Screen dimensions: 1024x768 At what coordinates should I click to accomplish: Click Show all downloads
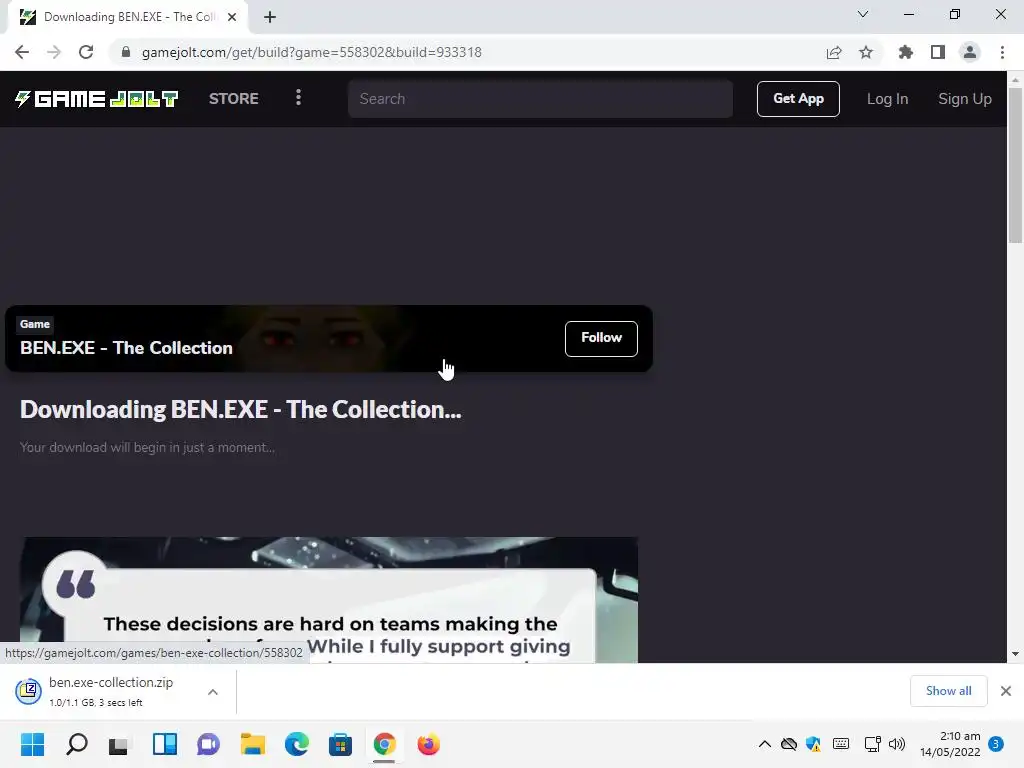tap(948, 691)
